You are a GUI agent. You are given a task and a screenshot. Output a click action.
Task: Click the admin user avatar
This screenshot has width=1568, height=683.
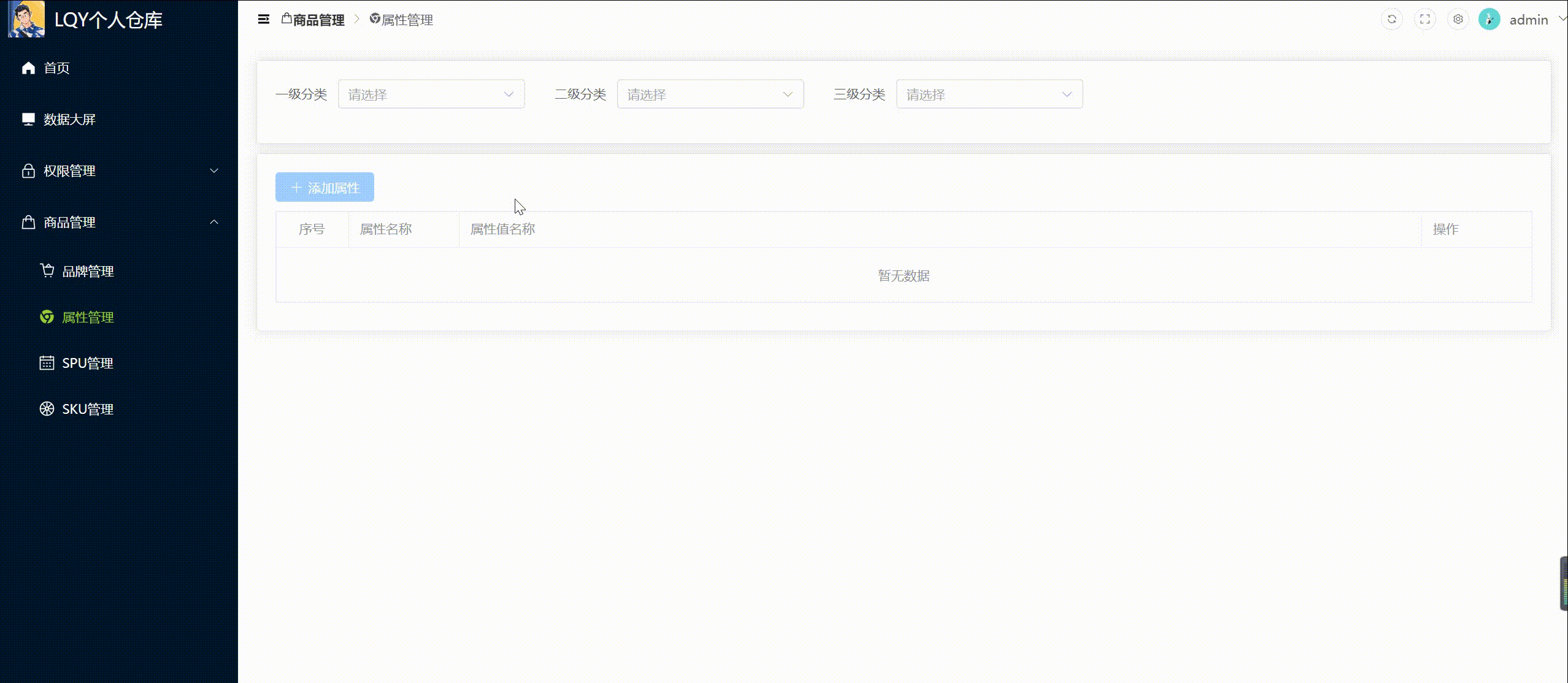click(x=1489, y=20)
